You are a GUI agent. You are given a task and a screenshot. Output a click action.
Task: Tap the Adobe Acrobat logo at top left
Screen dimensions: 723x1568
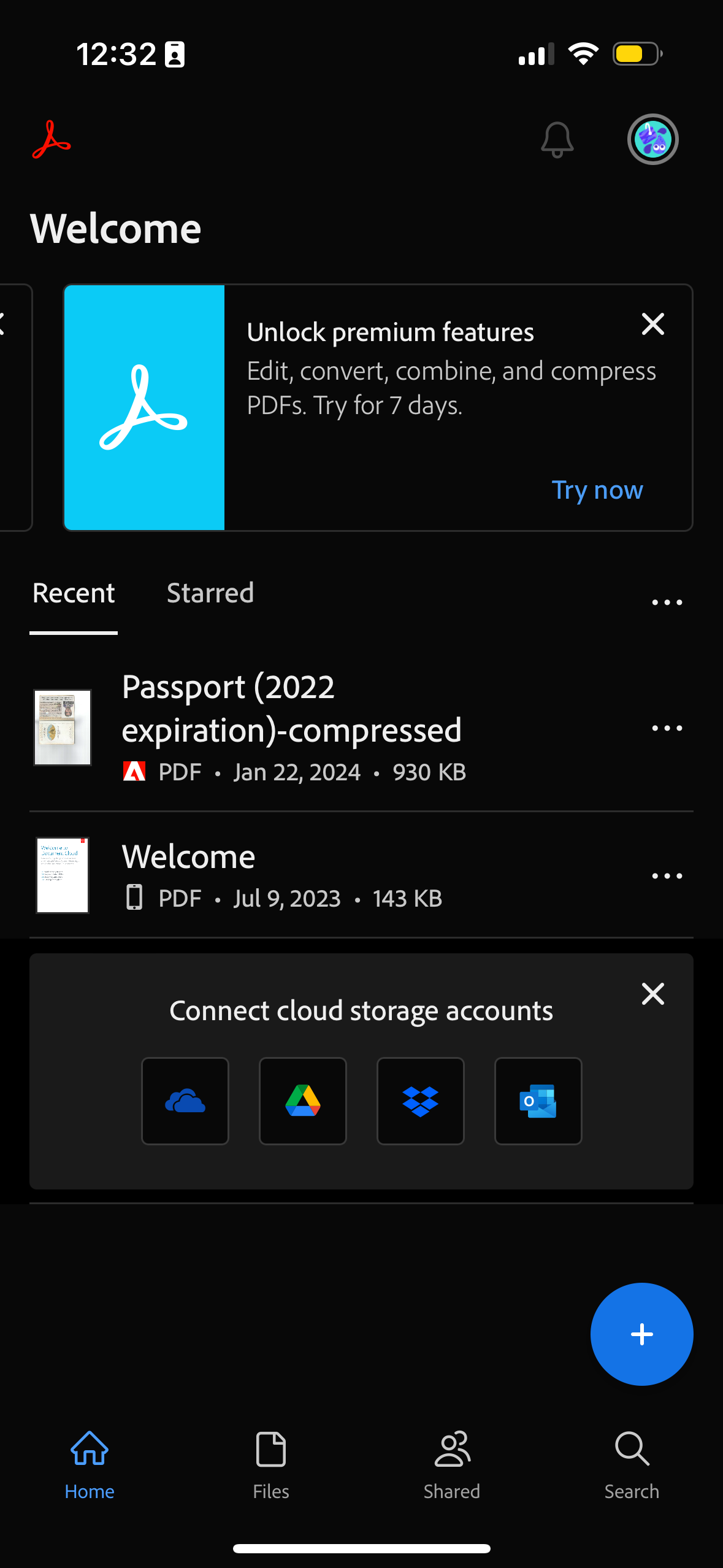[52, 140]
